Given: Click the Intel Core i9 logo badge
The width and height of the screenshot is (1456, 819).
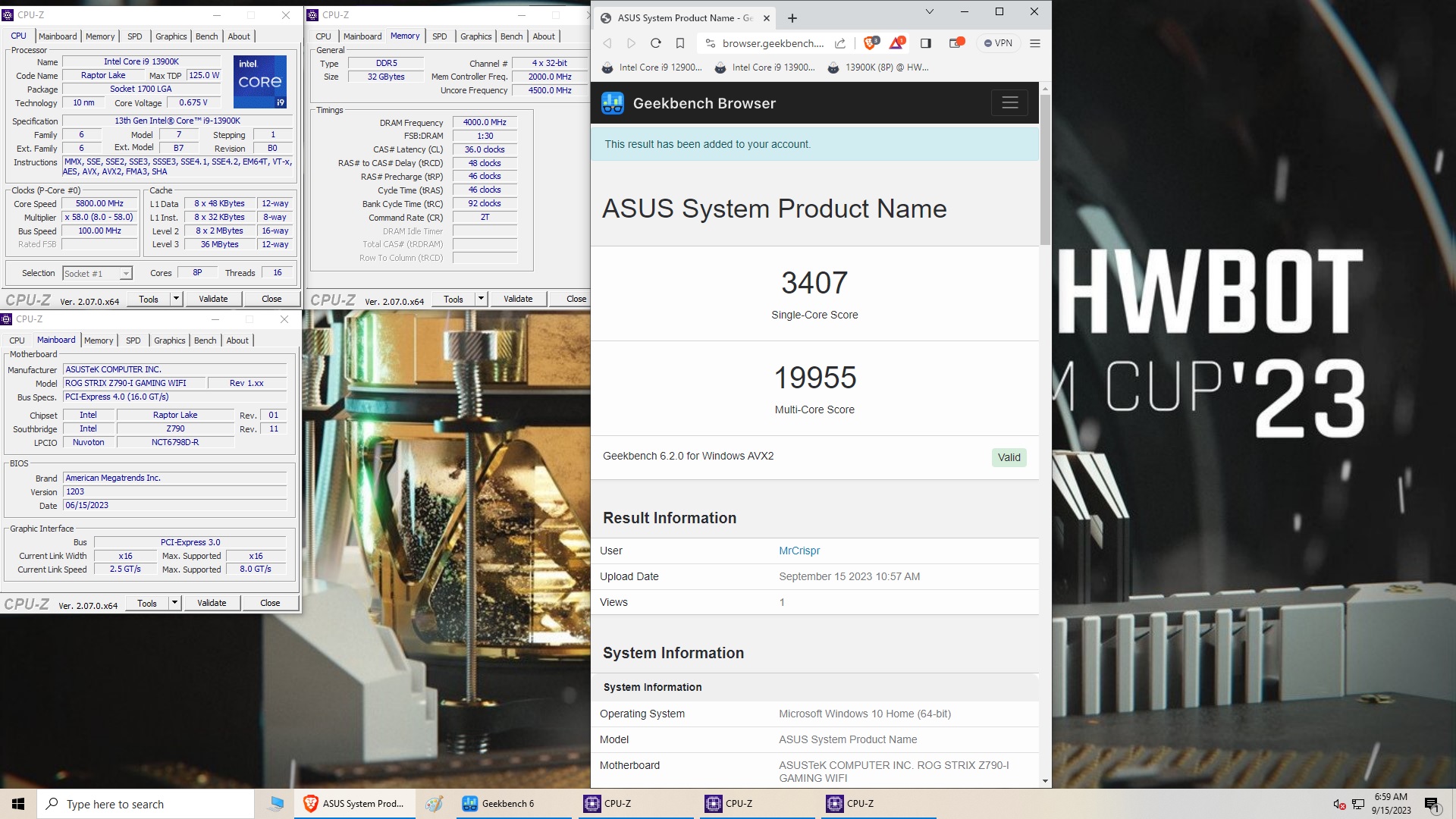Looking at the screenshot, I should tap(260, 81).
